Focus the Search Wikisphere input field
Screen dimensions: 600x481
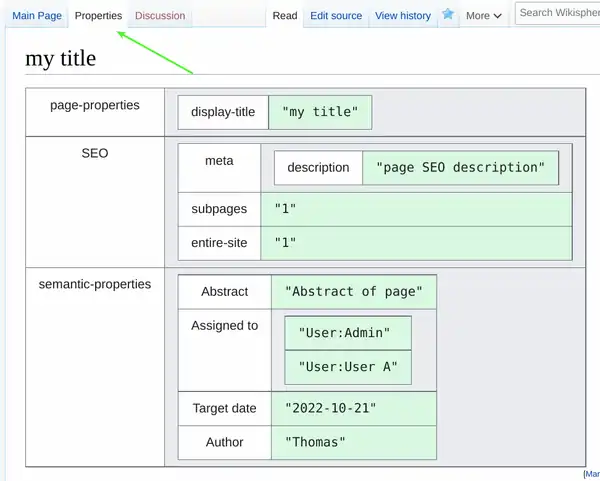tap(558, 13)
